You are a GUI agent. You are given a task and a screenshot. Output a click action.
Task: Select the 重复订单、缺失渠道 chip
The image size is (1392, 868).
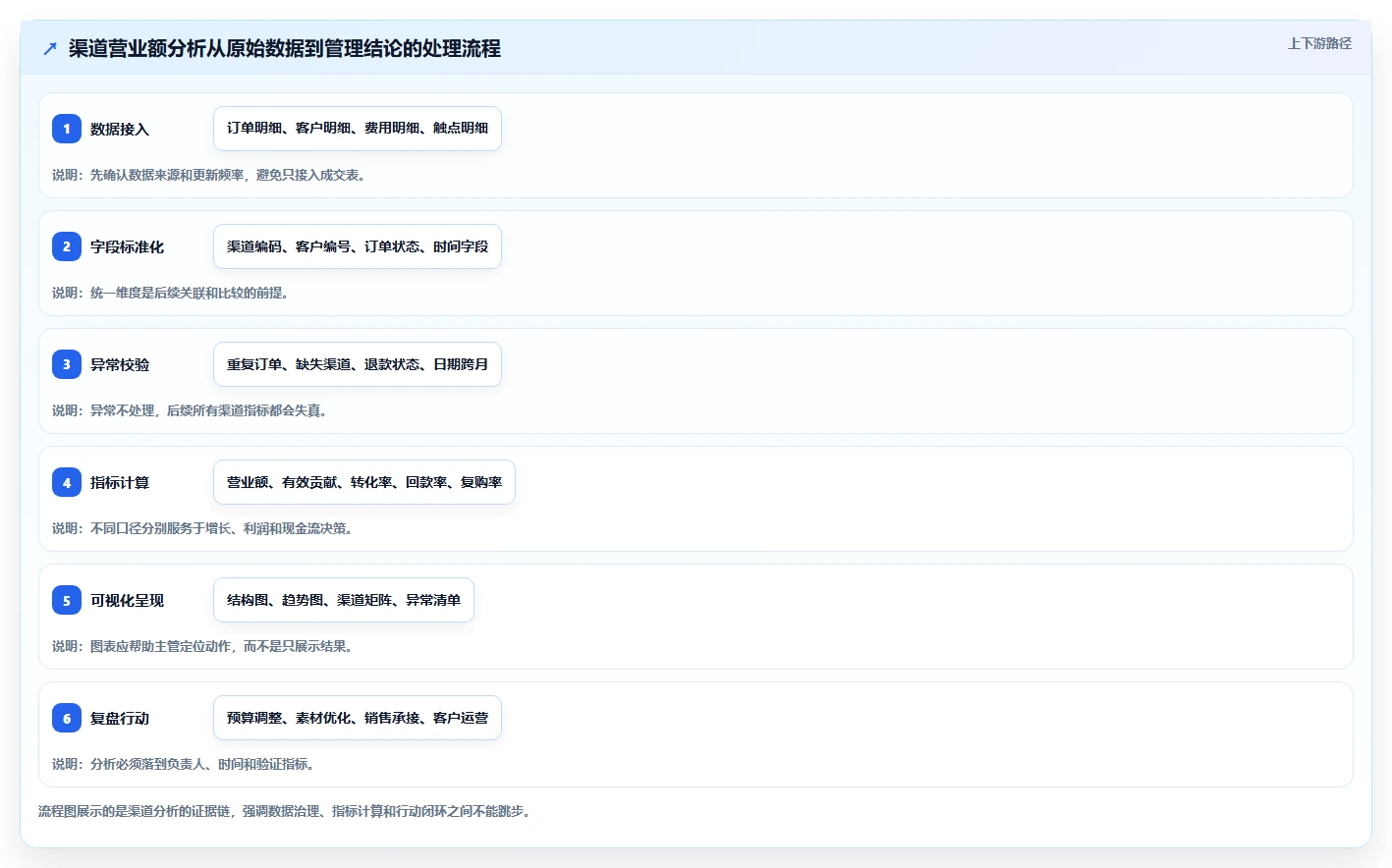coord(358,364)
